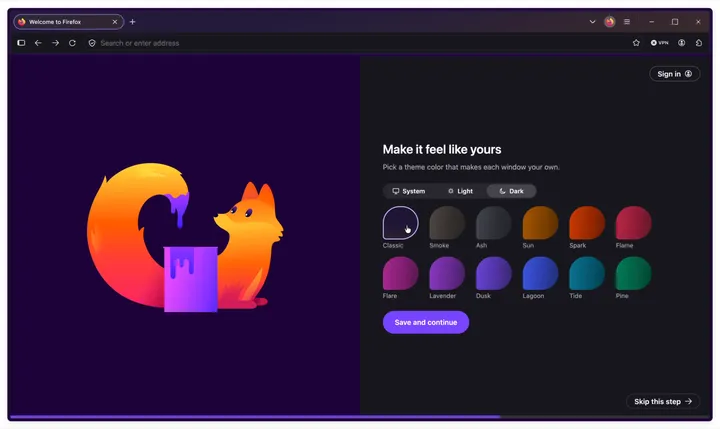Click Save and continue
Viewport: 720px width, 429px height.
point(426,322)
